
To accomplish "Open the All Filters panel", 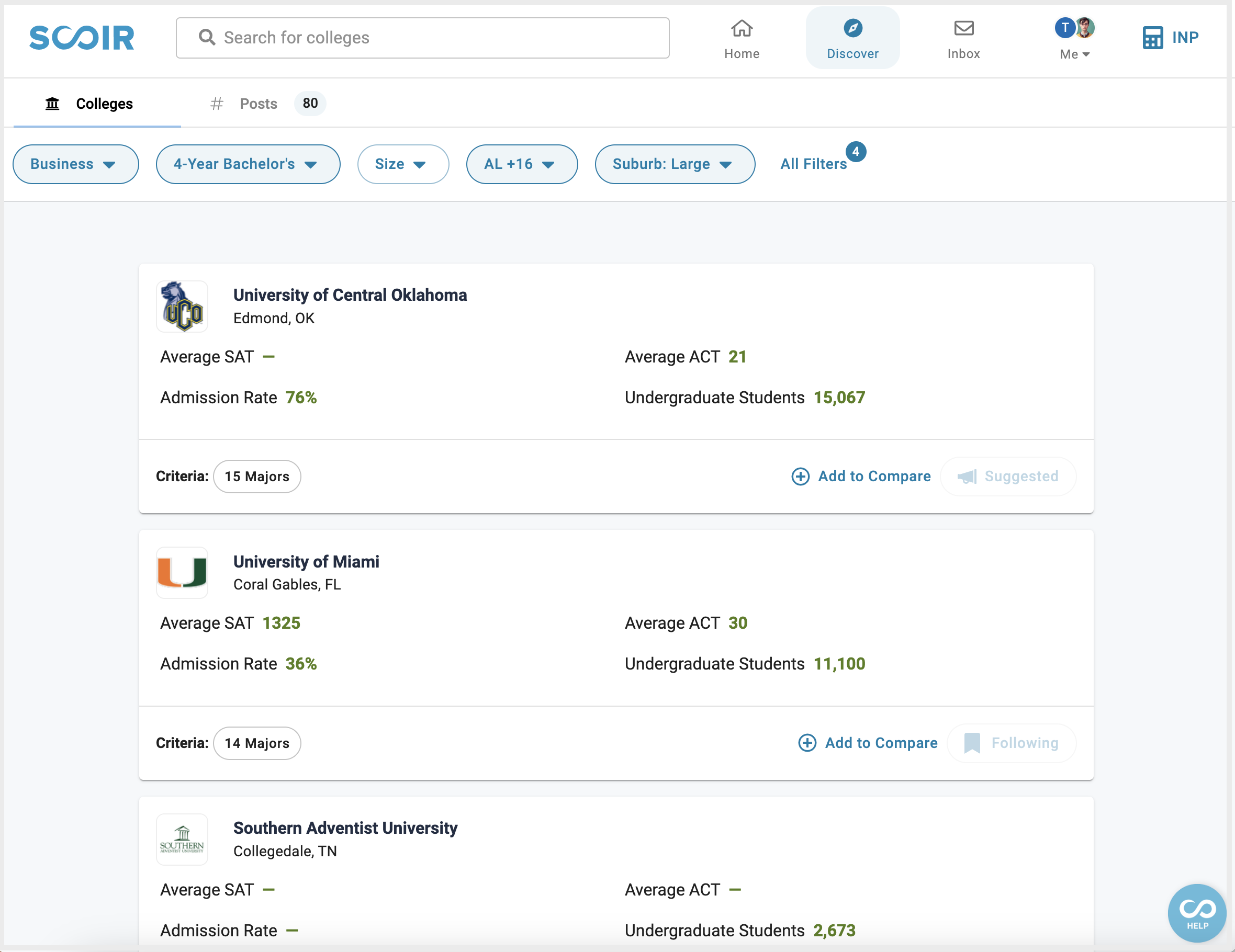I will point(813,164).
